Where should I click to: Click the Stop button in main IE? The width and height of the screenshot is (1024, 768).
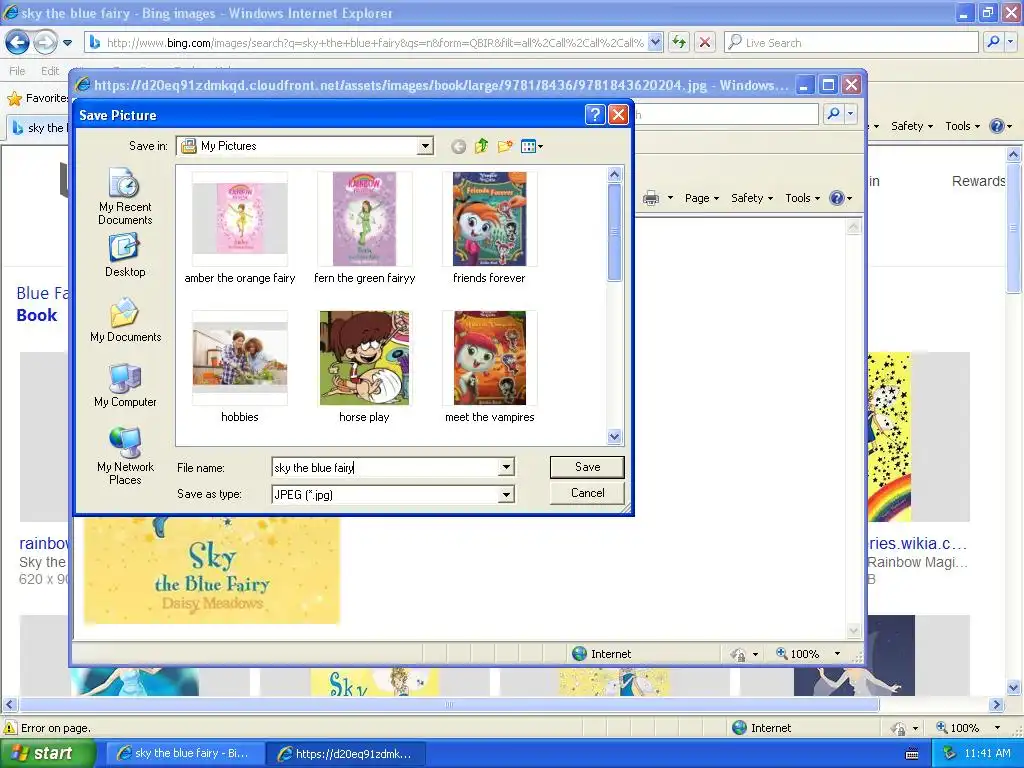705,42
